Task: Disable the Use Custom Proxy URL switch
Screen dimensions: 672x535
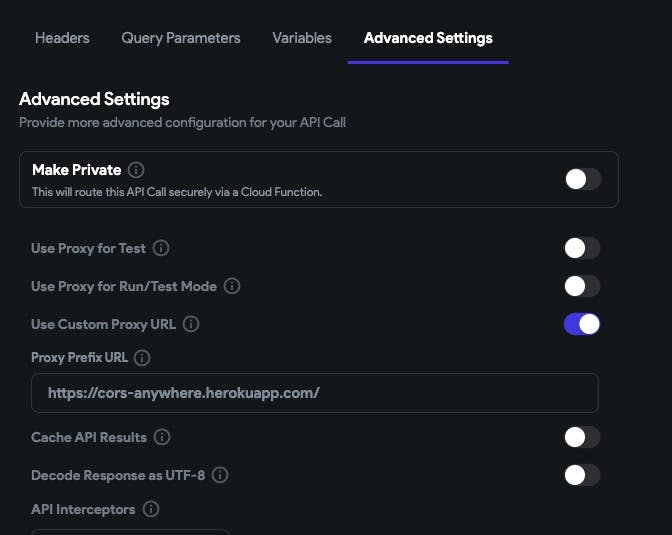Action: (x=582, y=324)
